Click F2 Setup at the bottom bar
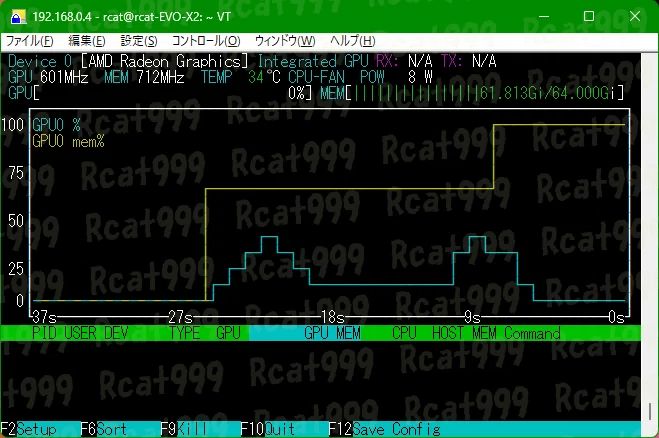This screenshot has height=438, width=659. (29, 429)
